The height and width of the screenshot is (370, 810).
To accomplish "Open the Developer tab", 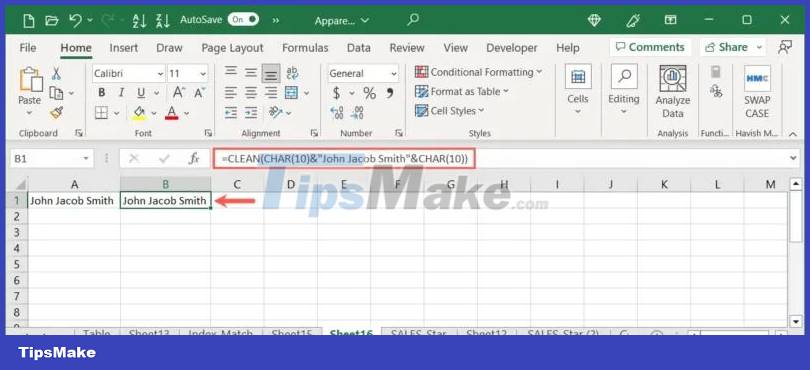I will 512,48.
